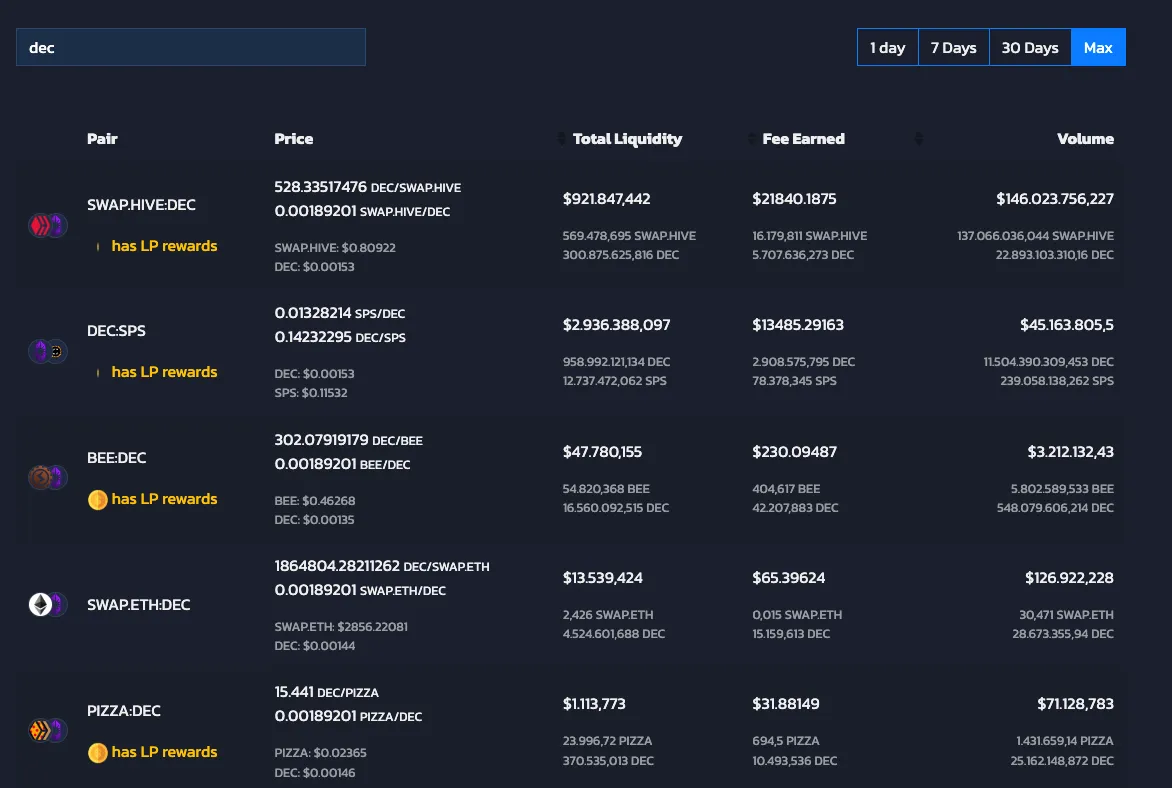This screenshot has width=1172, height=788.
Task: Click the sort arrows left of Fee Earned
Action: [x=751, y=138]
